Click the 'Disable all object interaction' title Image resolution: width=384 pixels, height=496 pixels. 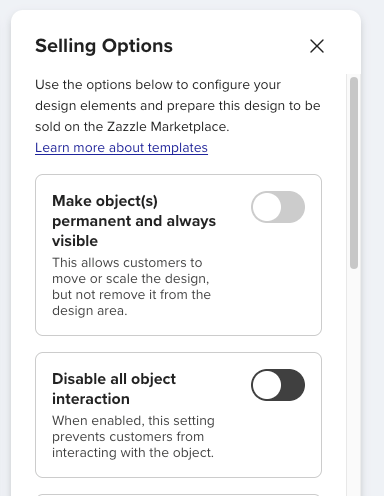pos(114,389)
